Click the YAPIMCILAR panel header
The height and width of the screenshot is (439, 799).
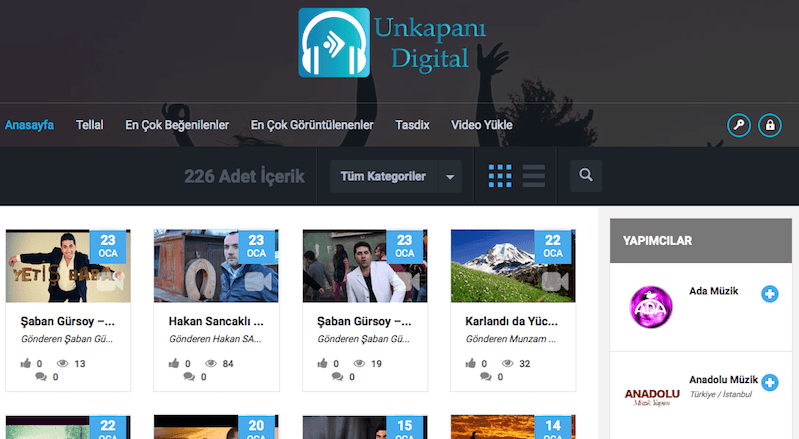coord(701,241)
